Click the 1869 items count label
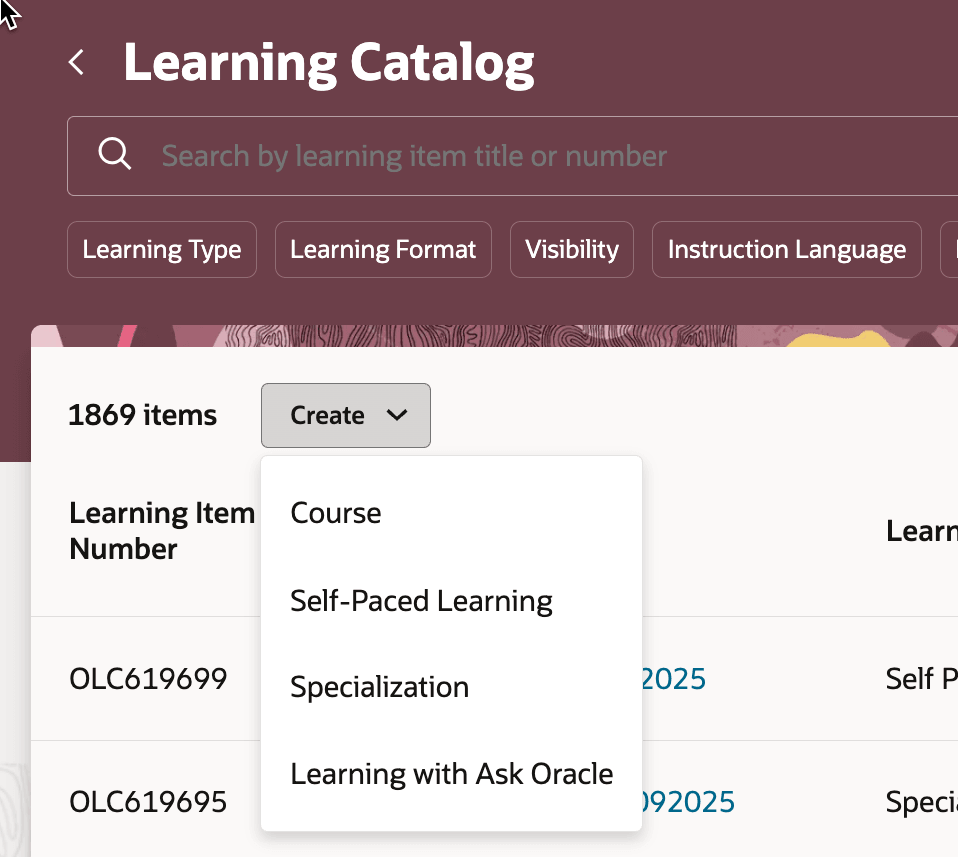This screenshot has height=857, width=958. click(142, 414)
